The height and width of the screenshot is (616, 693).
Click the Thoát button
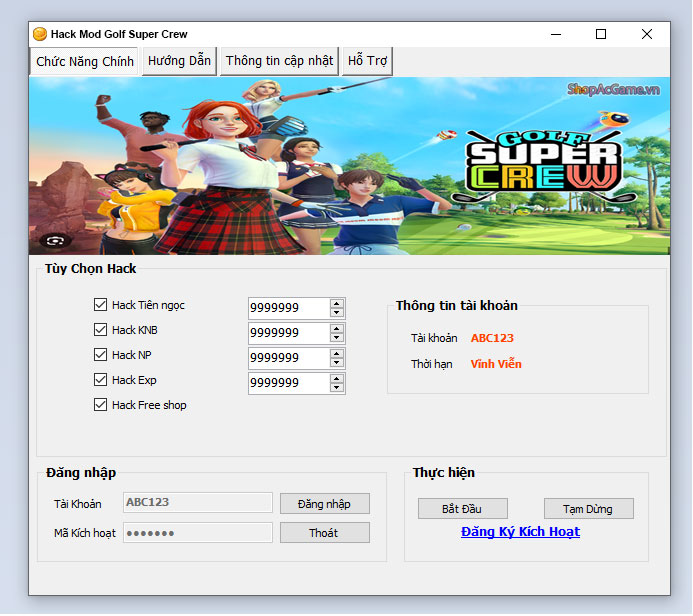[x=325, y=533]
